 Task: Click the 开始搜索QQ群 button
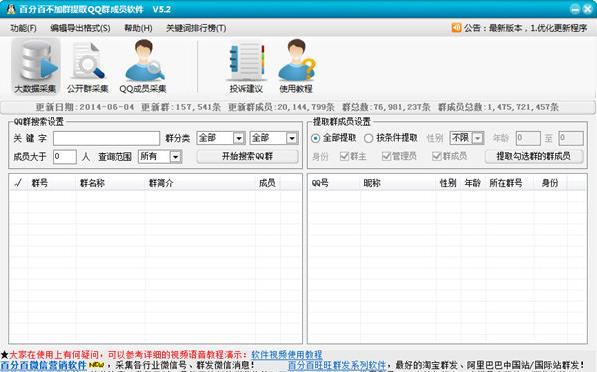[247, 156]
